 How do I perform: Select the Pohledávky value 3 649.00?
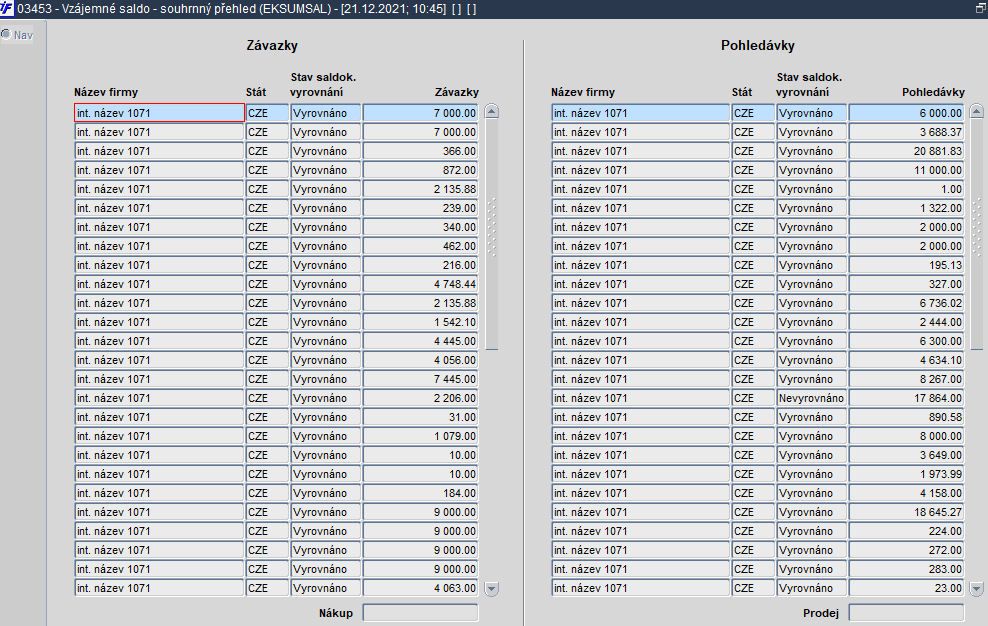coord(906,455)
